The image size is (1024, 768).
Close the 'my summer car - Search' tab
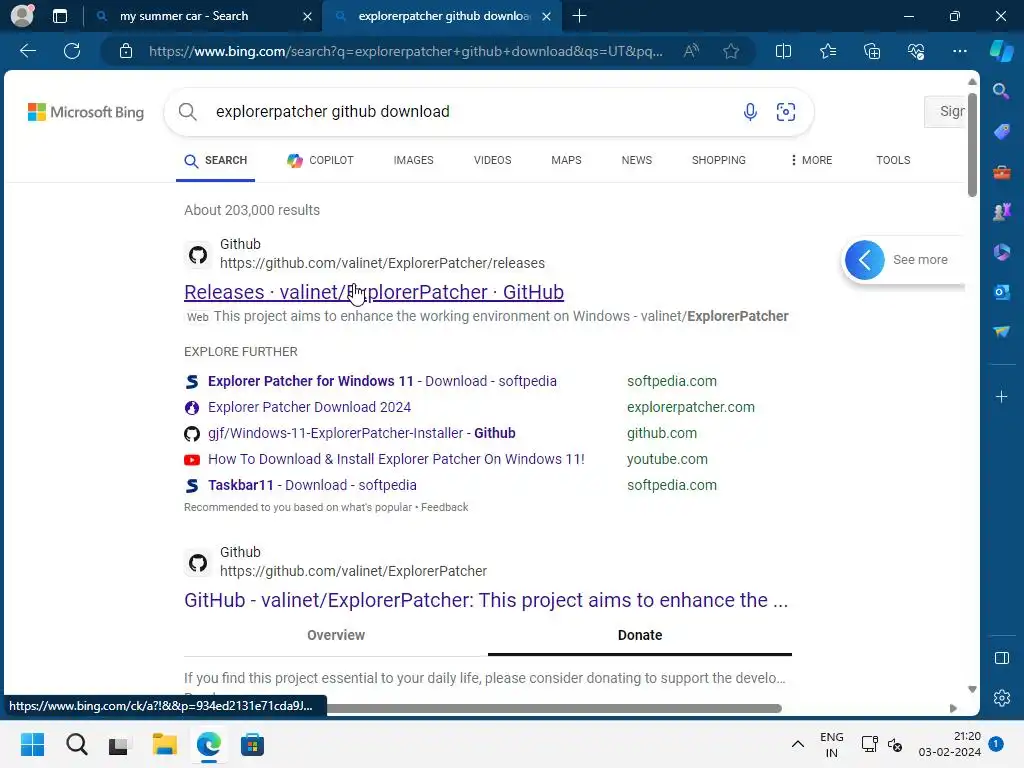click(307, 16)
